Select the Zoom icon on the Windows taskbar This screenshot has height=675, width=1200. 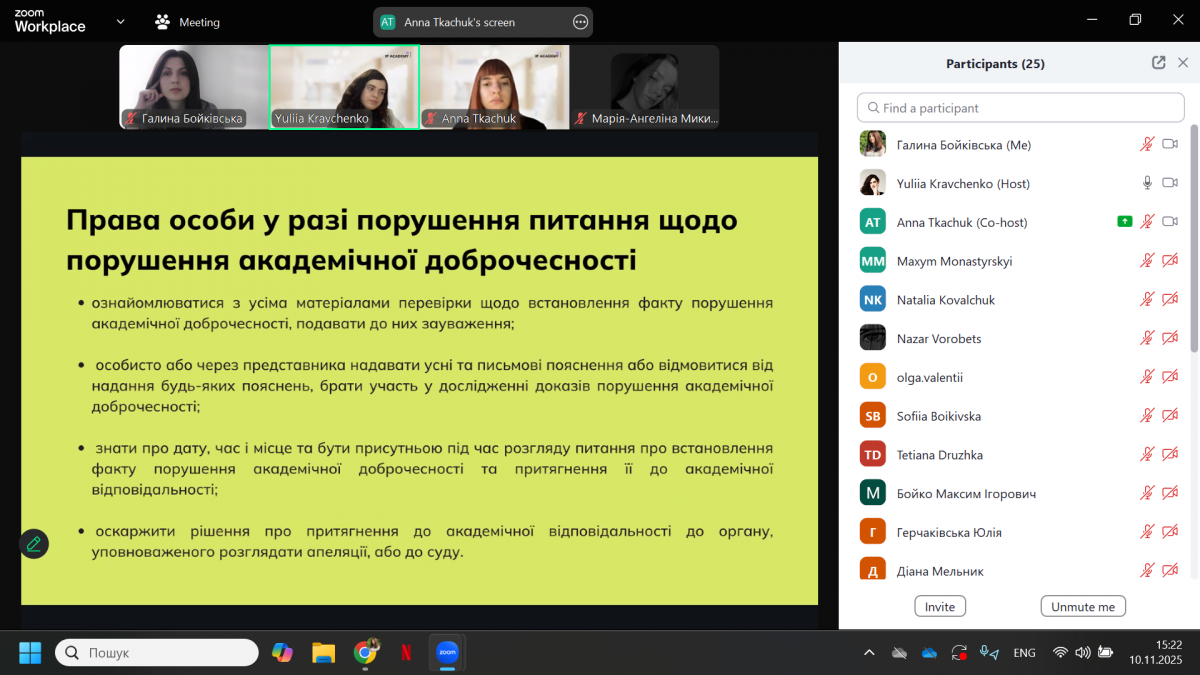pos(446,652)
